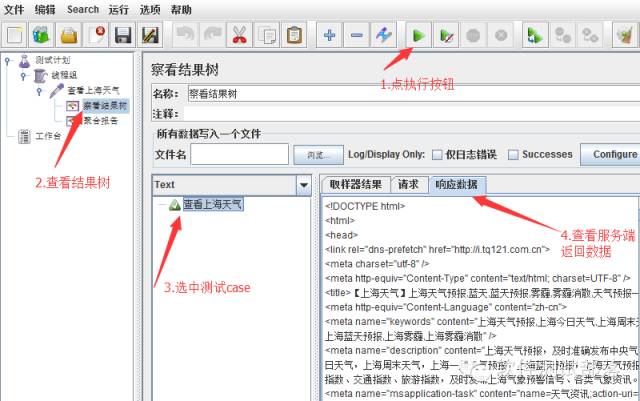This screenshot has height=401, width=640.
Task: Switch to the 请求 tab
Action: [x=408, y=185]
